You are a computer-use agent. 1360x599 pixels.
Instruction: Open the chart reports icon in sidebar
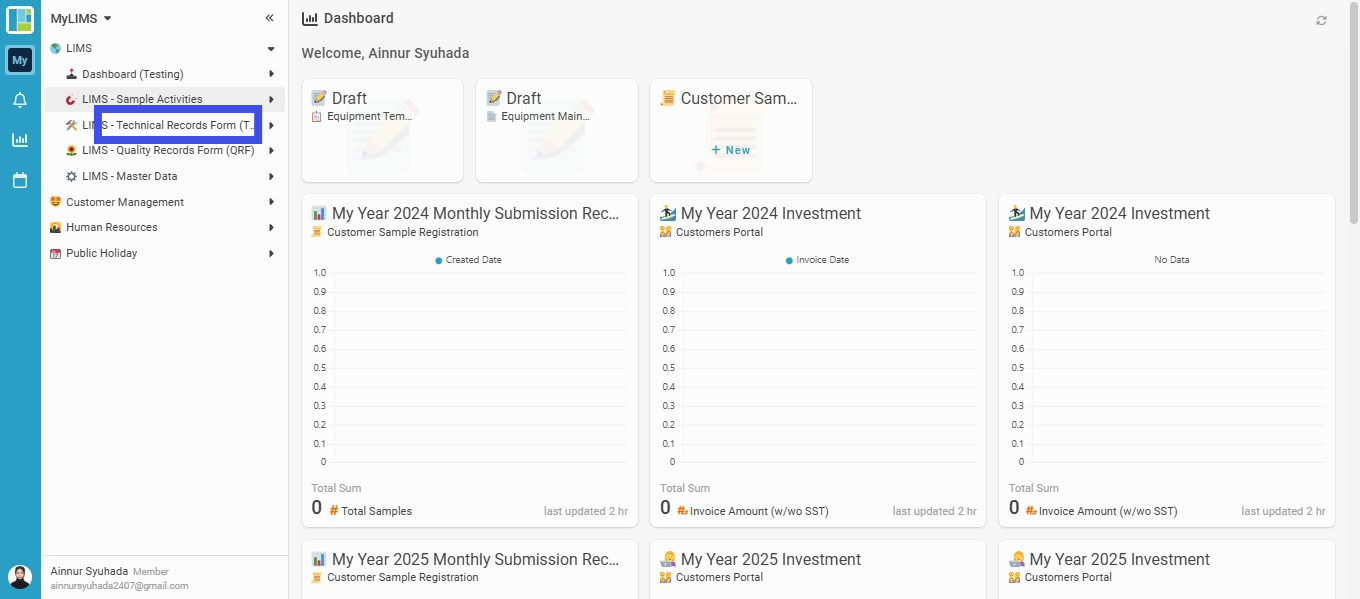coord(20,140)
